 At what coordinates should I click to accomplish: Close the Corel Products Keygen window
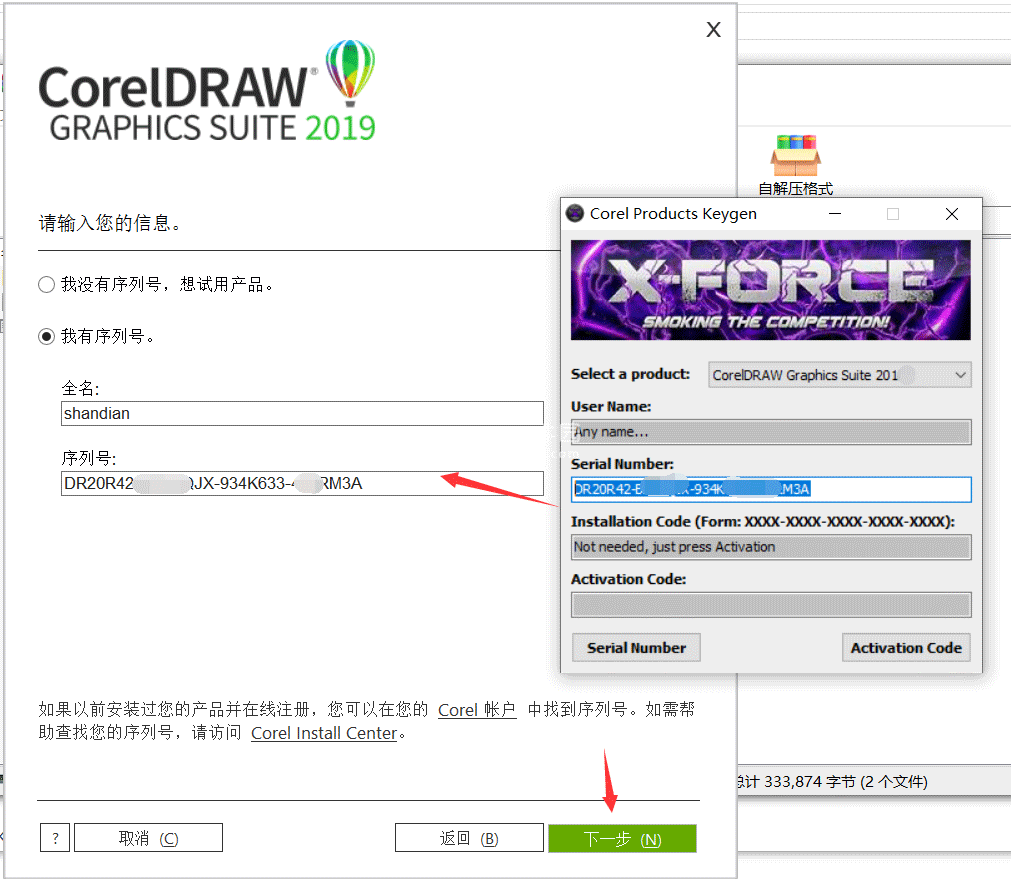click(952, 213)
